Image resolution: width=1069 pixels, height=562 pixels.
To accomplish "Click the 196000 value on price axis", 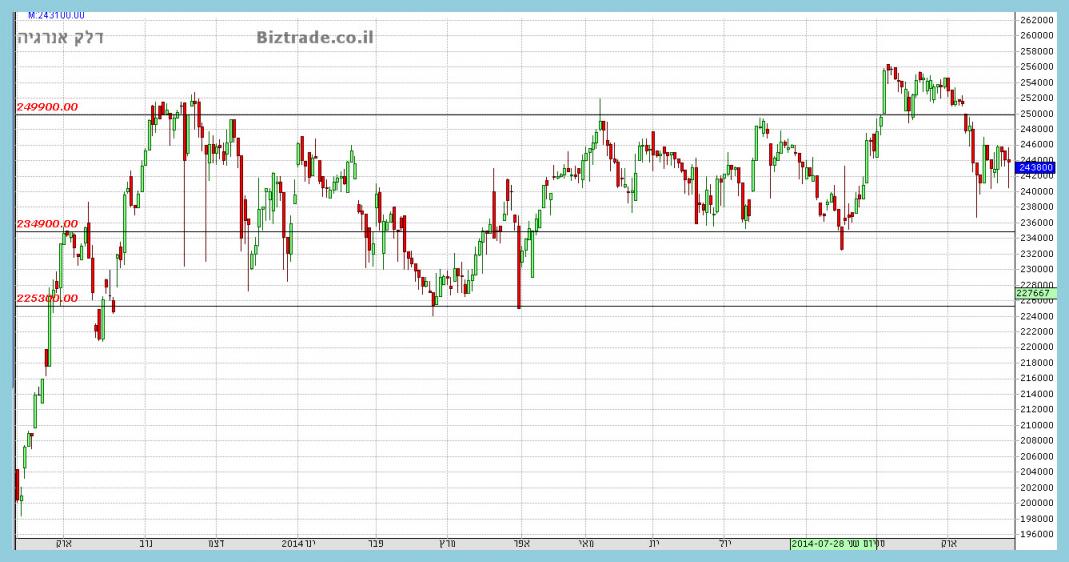I will [1036, 534].
